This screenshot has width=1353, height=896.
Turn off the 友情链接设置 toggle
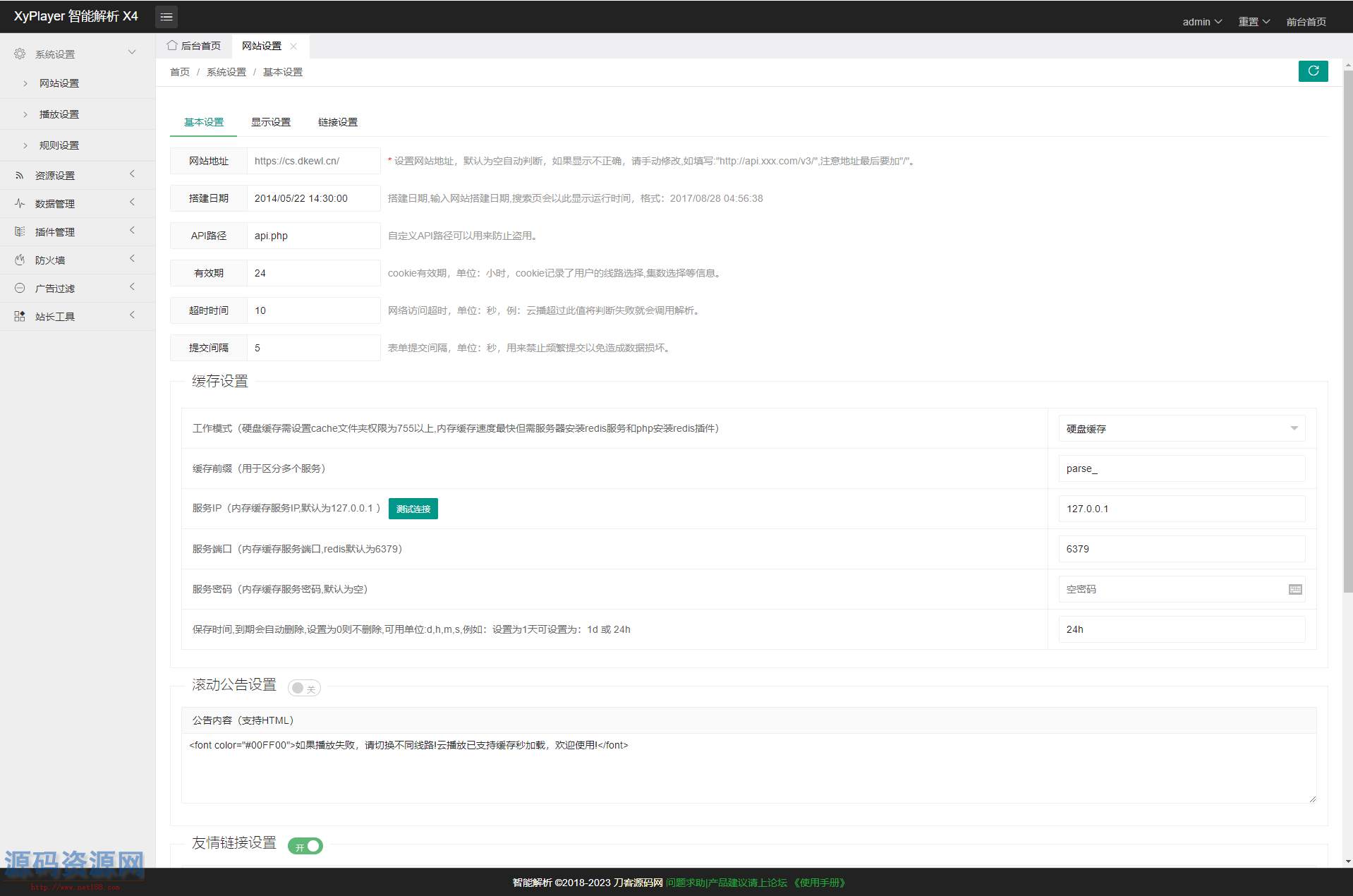(x=305, y=846)
